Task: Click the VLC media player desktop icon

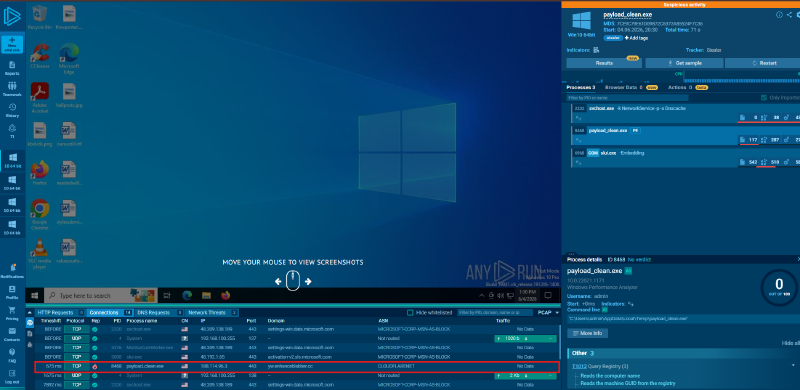Action: pyautogui.click(x=39, y=254)
